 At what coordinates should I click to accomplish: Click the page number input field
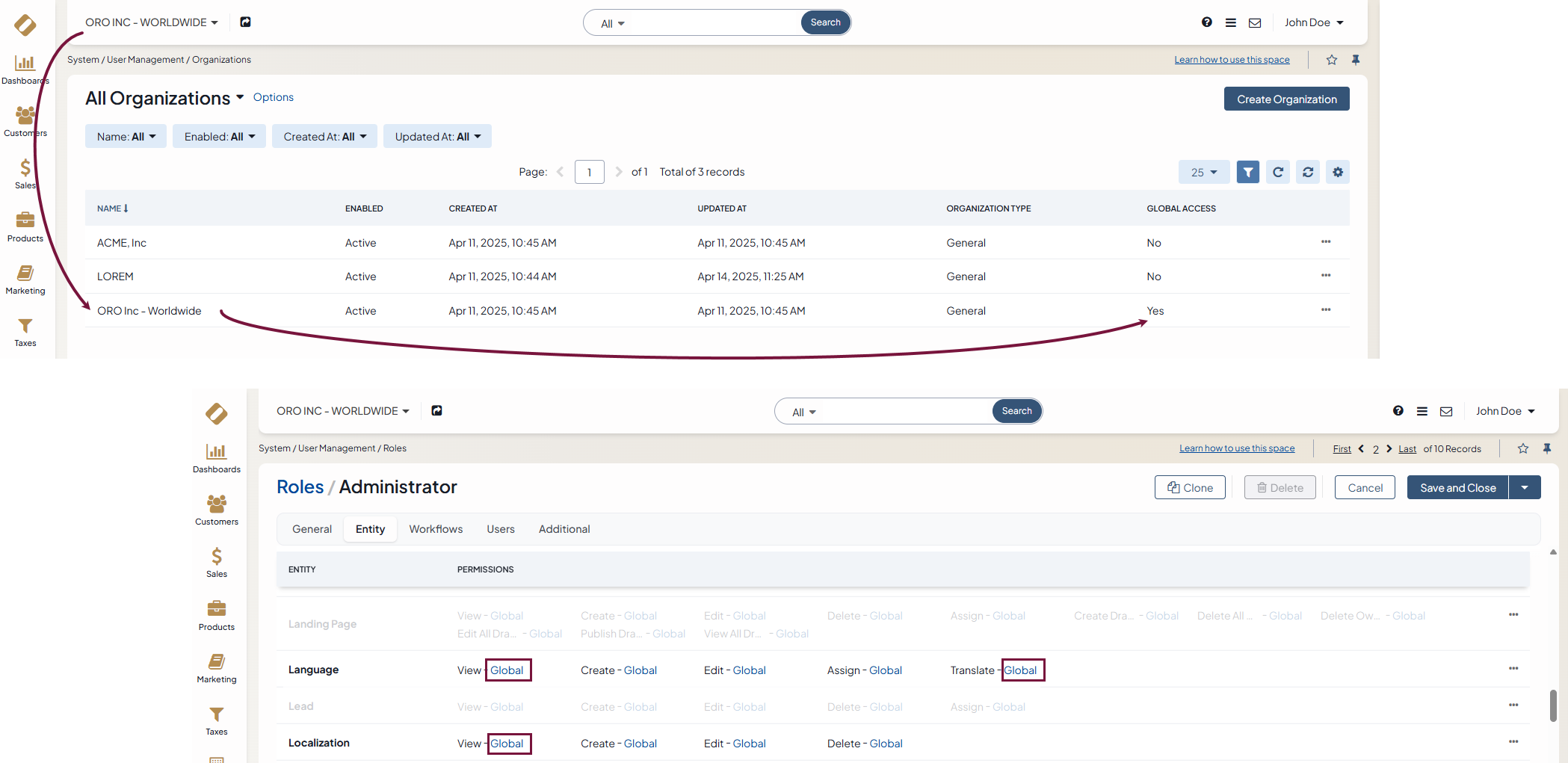coord(589,172)
